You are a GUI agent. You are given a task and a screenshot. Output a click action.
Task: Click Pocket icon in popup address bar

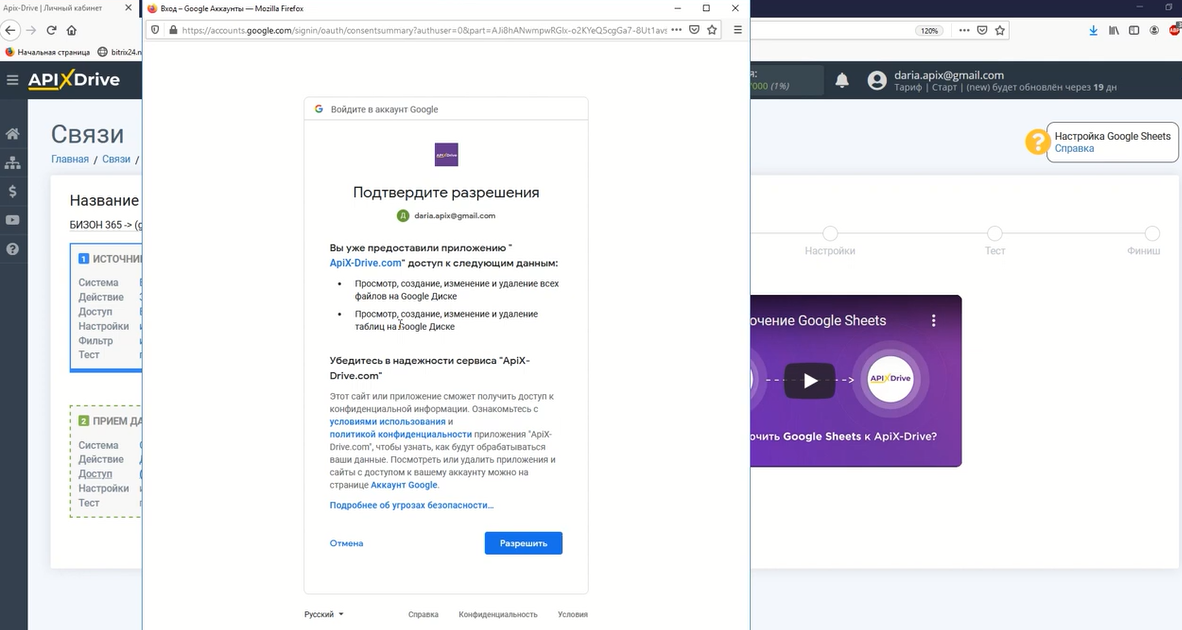pos(694,30)
